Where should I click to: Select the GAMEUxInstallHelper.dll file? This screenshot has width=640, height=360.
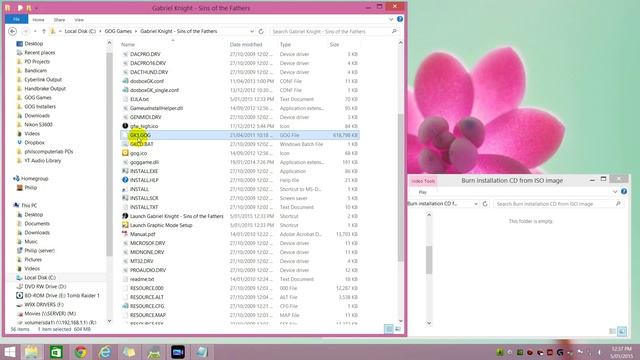pyautogui.click(x=156, y=108)
